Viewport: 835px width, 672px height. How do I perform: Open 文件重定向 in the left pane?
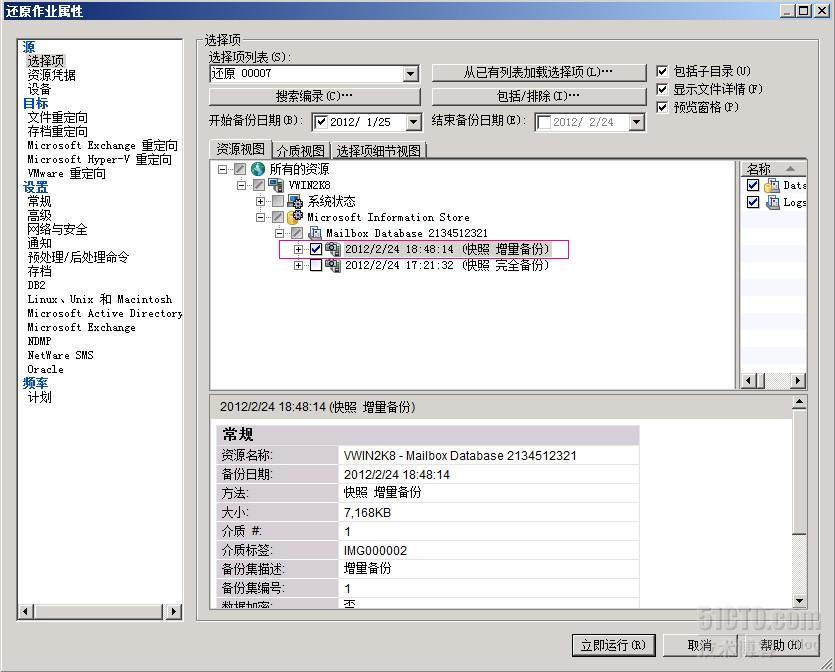(58, 117)
